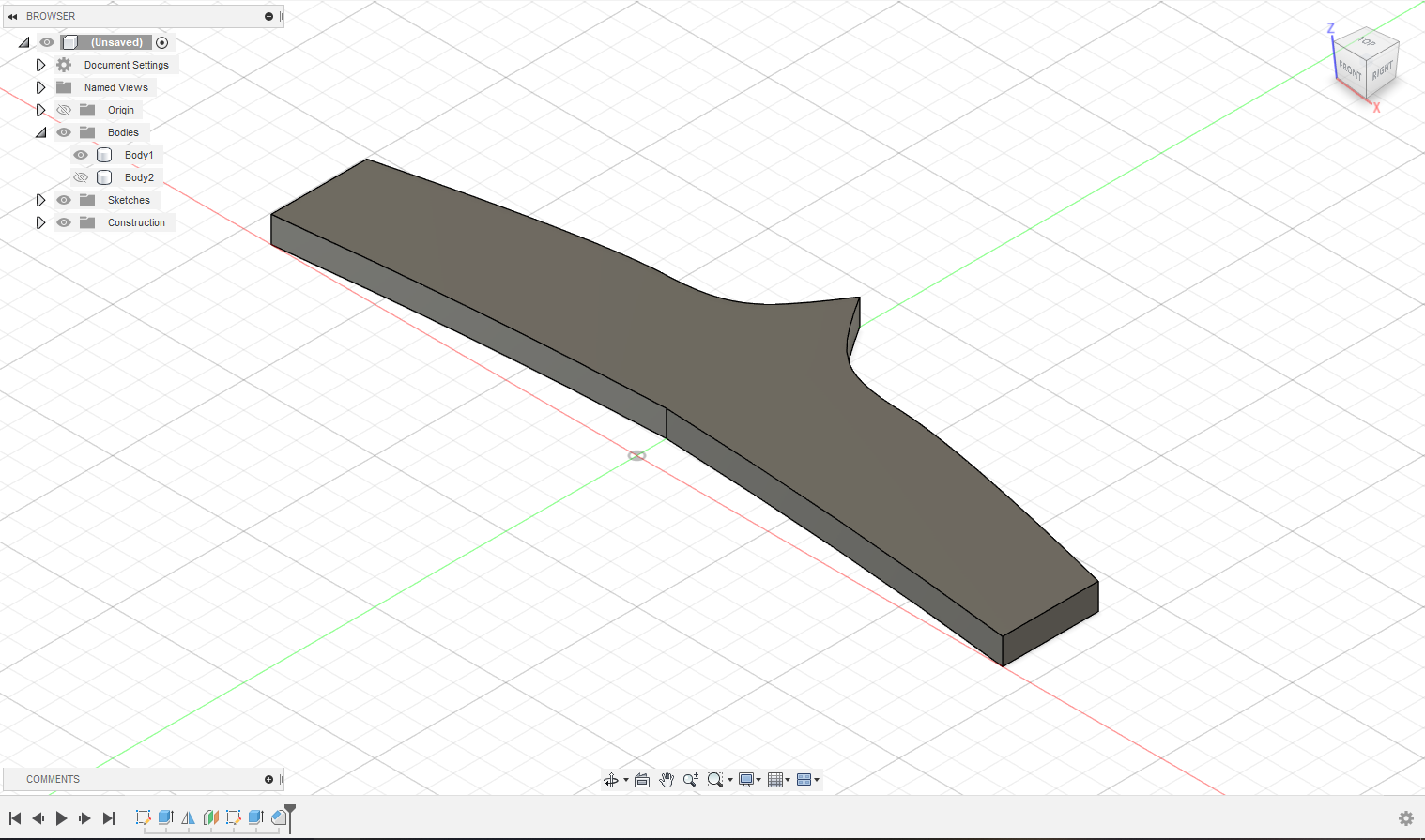
Task: Activate the Pan tool
Action: click(x=667, y=779)
